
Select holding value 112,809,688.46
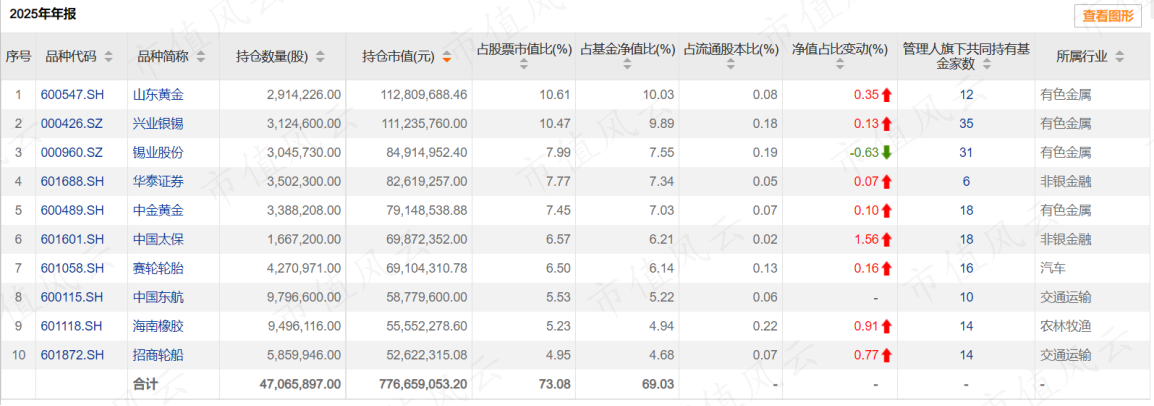click(x=424, y=95)
